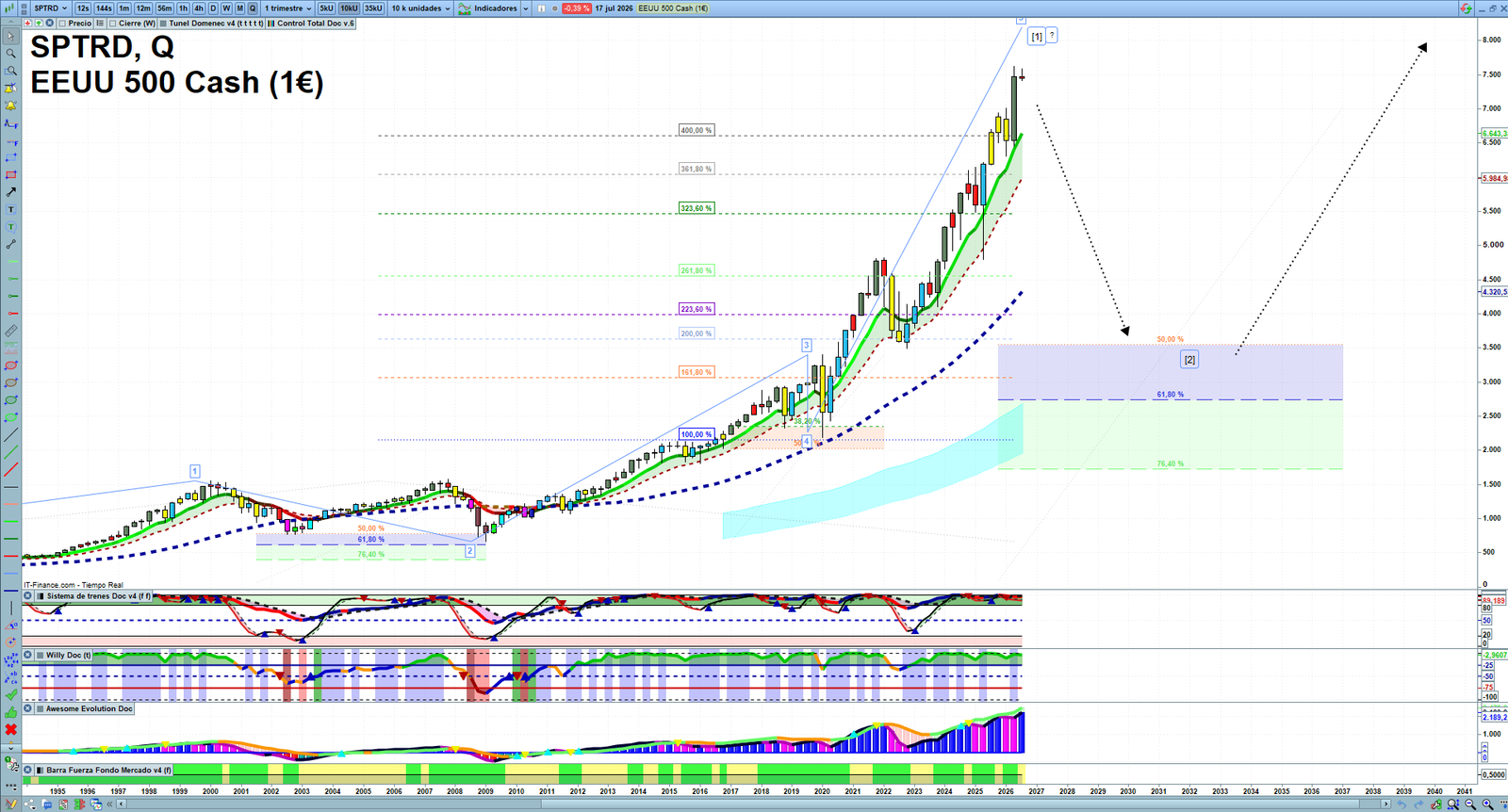Select the speech bubble text tool

pos(10,227)
